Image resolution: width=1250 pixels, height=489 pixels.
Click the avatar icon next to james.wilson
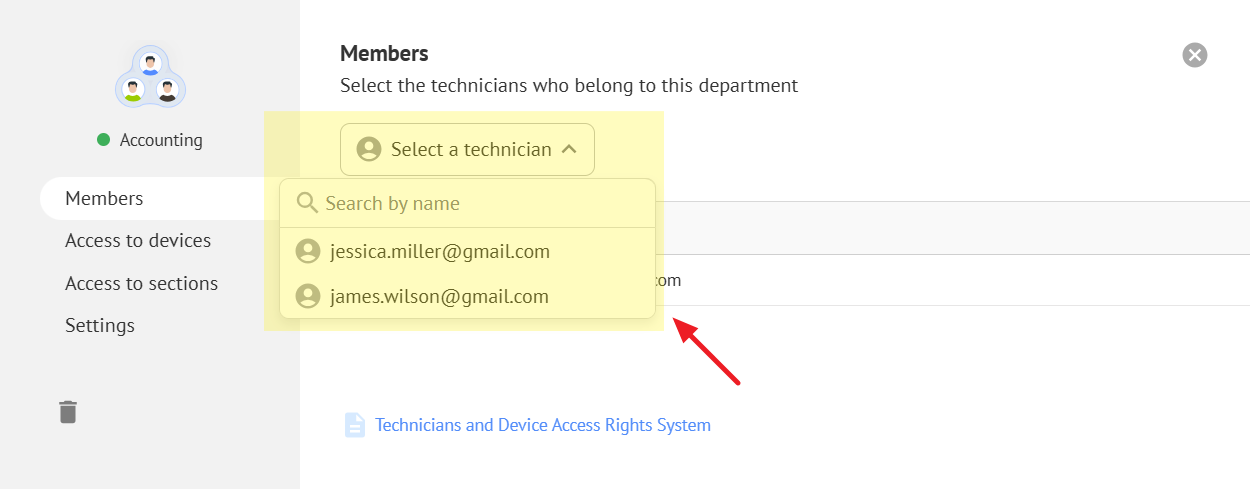click(x=308, y=296)
